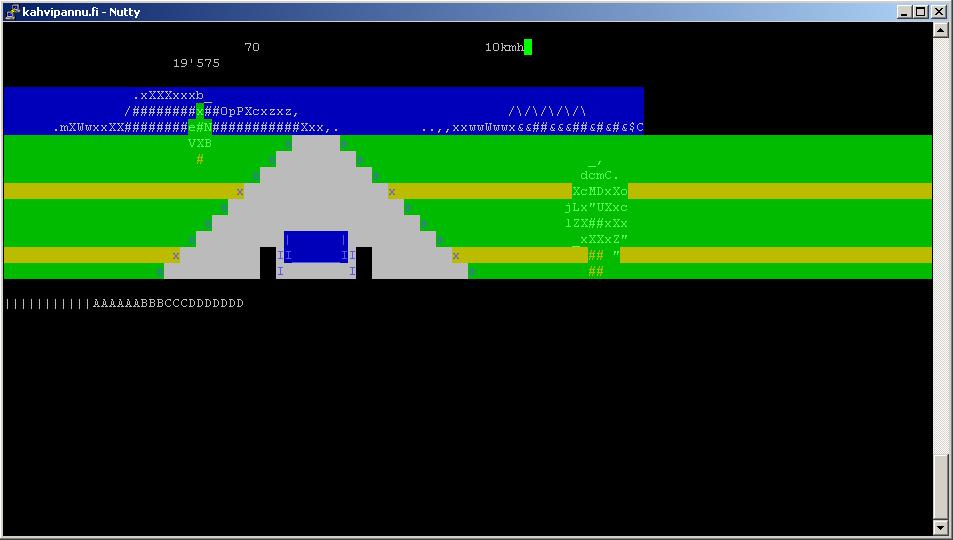The height and width of the screenshot is (540, 953).
Task: Click the '10kmh' speed readout
Action: click(x=504, y=47)
